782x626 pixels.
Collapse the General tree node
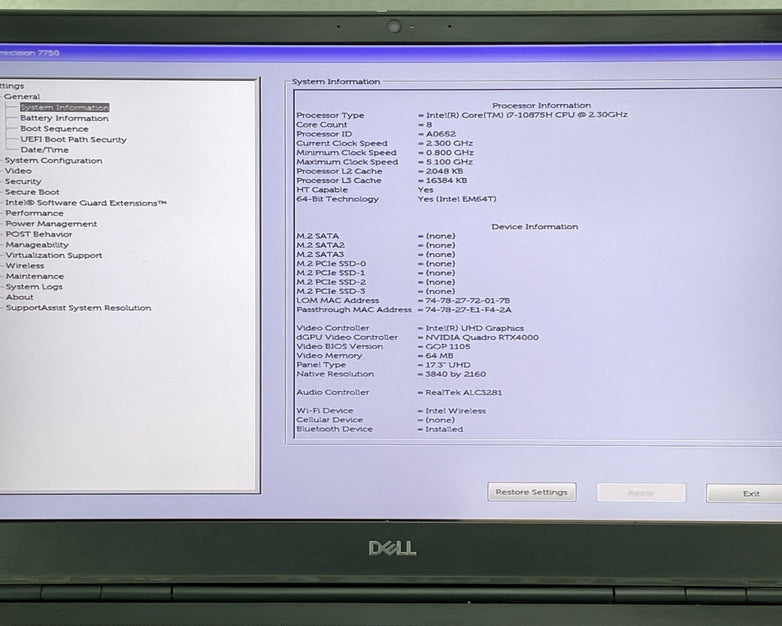pos(22,97)
